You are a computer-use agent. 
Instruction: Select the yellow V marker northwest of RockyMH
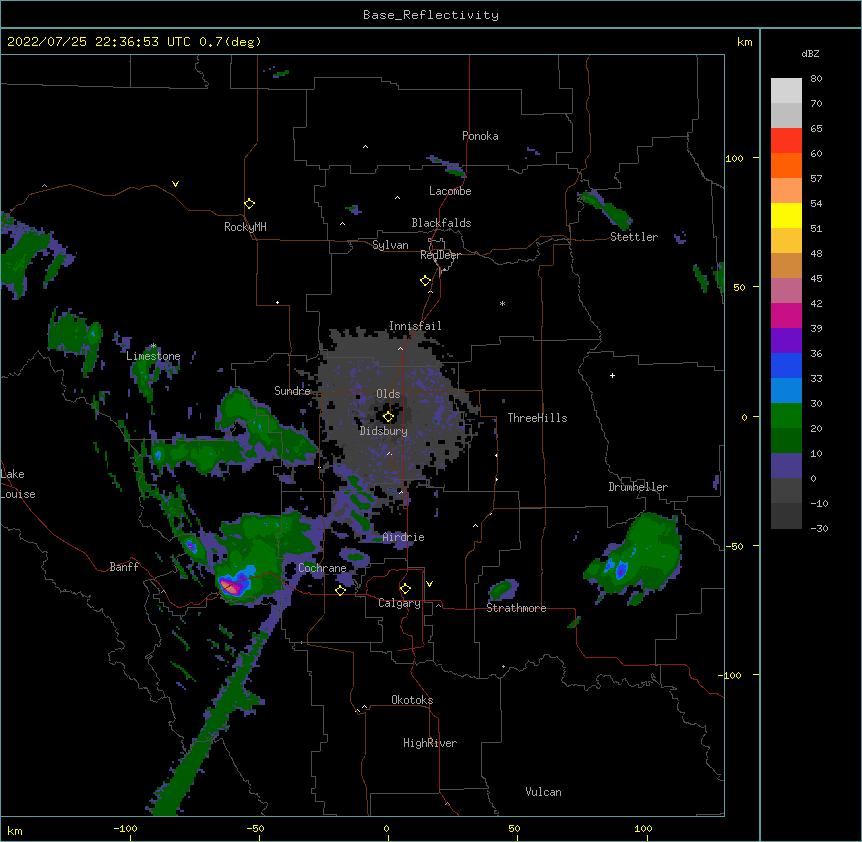click(x=175, y=184)
